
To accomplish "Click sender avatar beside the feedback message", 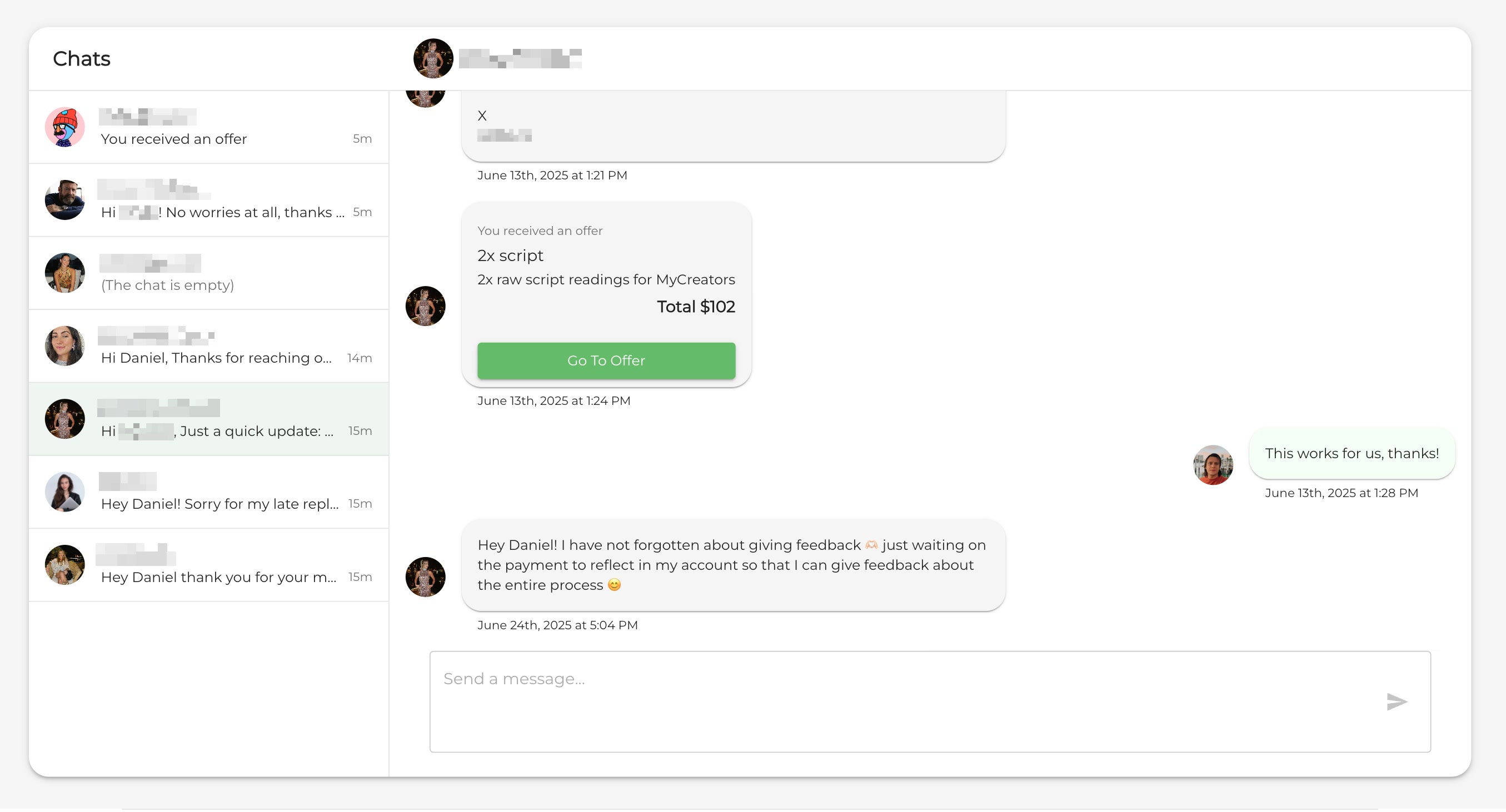I will [426, 577].
